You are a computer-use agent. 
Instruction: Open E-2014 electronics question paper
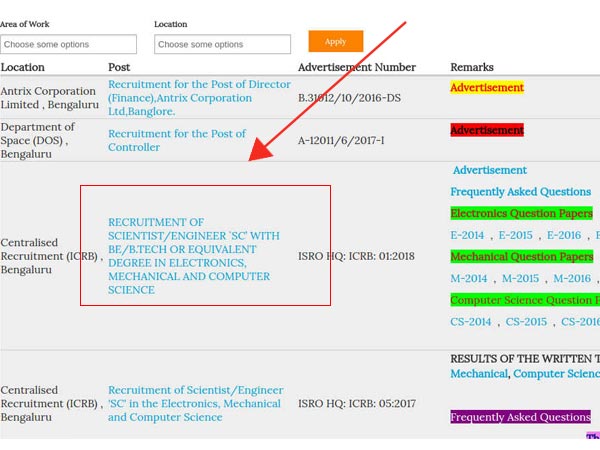(x=467, y=235)
